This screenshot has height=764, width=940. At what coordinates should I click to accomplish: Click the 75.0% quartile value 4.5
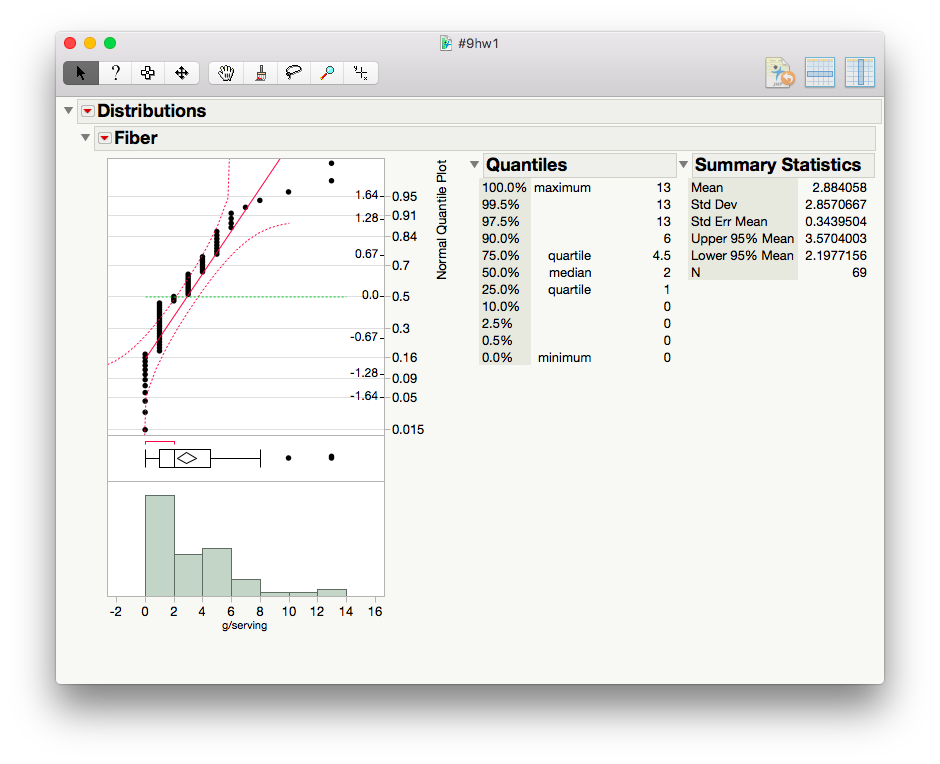(661, 255)
